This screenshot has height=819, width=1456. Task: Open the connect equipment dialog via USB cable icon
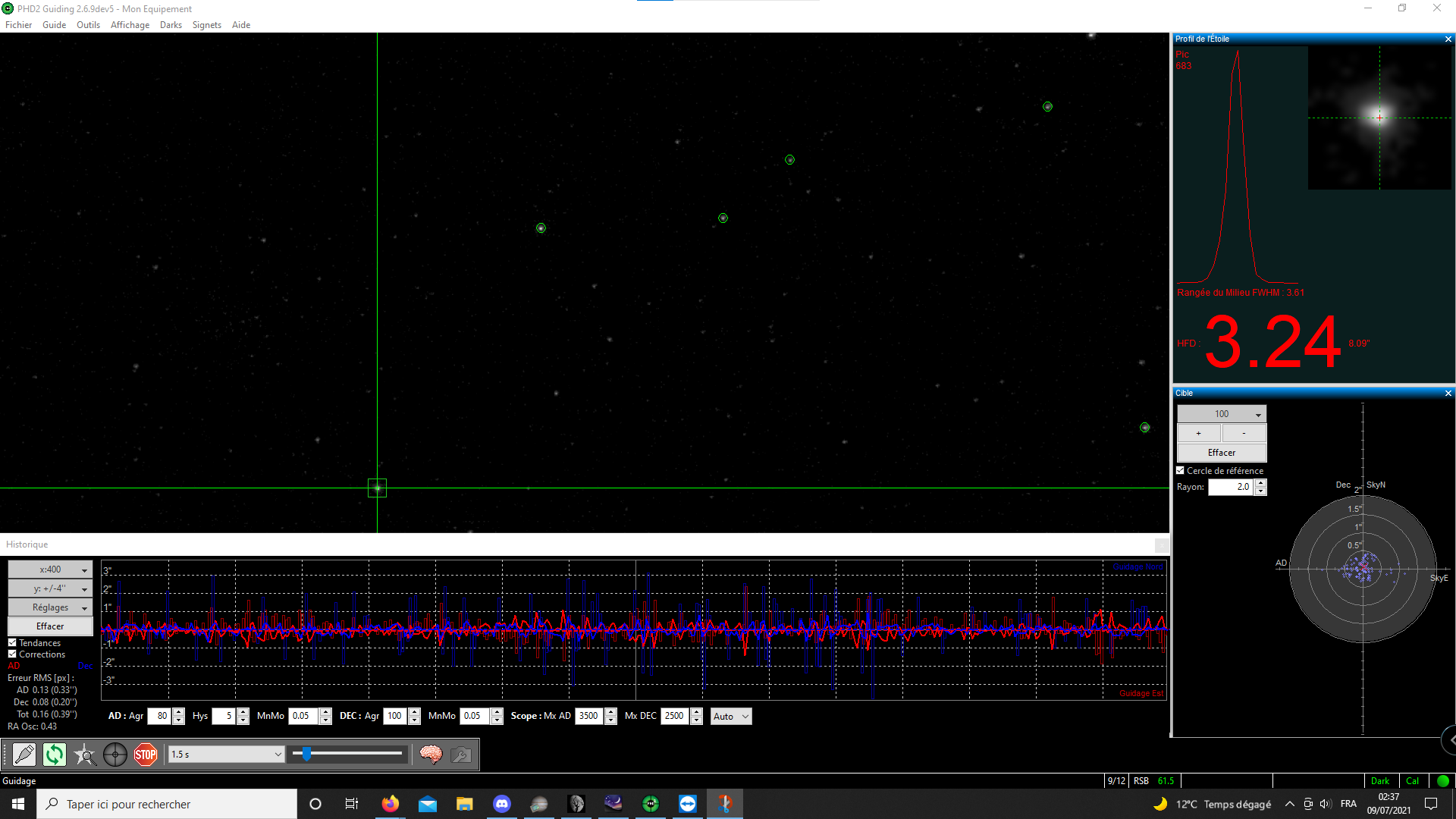(24, 755)
